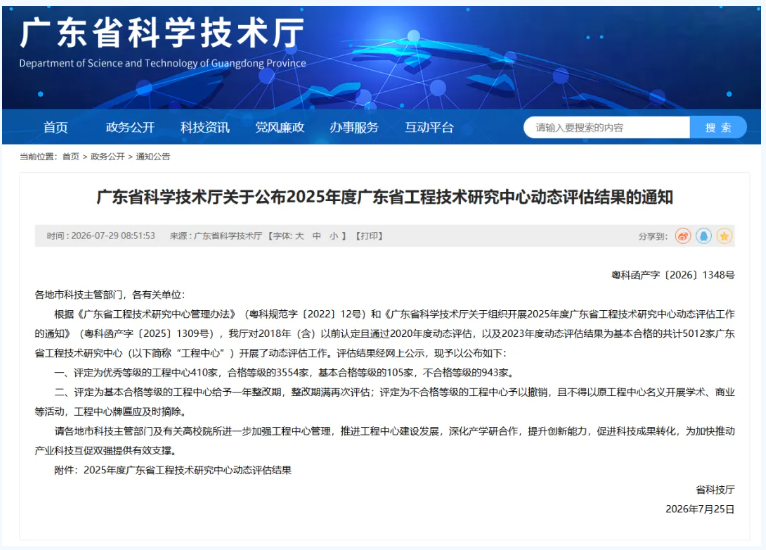766x550 pixels.
Task: Click the signature text 省科技厅
Action: (x=715, y=490)
